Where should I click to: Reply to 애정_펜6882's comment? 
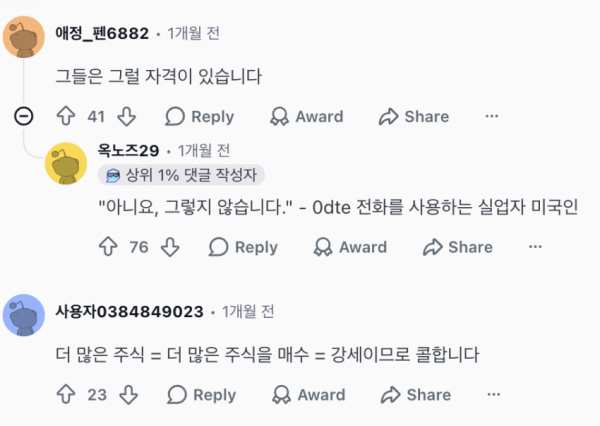tap(200, 116)
